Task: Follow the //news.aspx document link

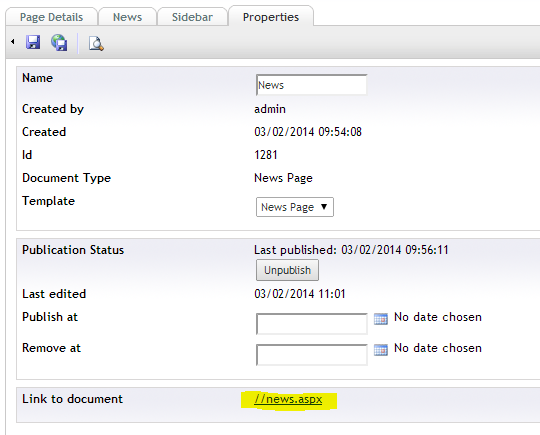Action: click(288, 399)
